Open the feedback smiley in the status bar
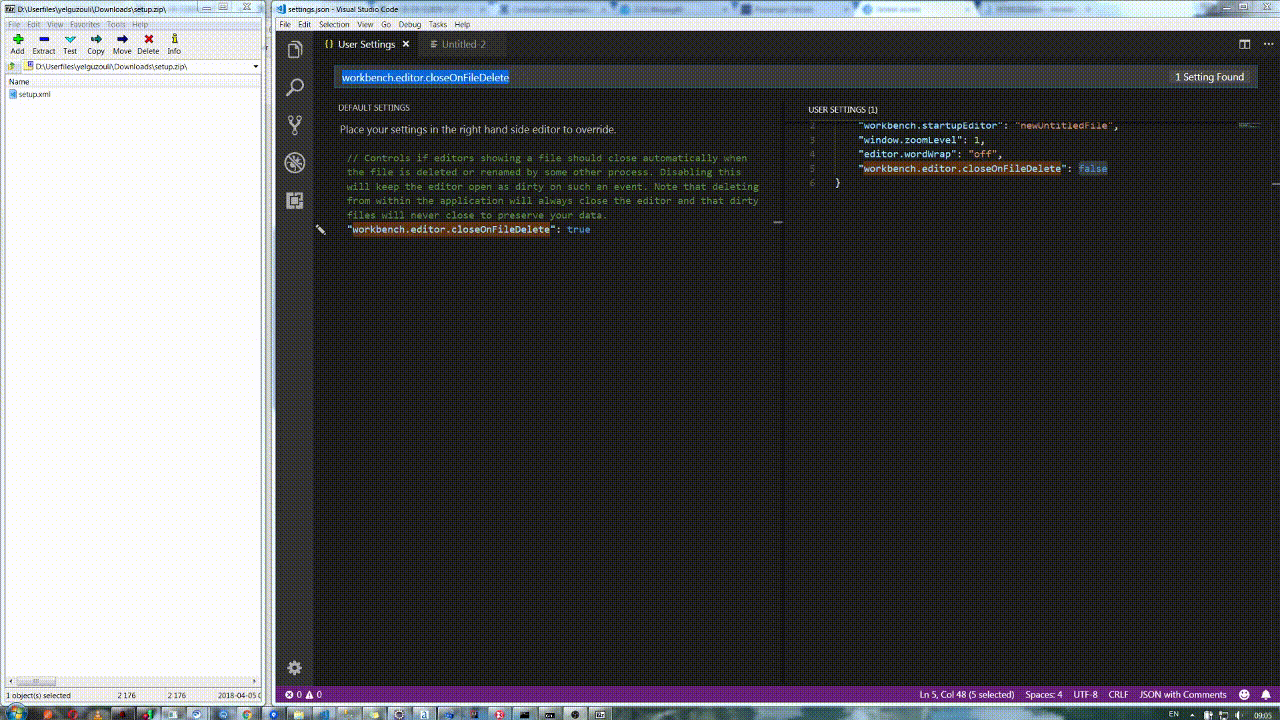This screenshot has height=720, width=1280. click(1243, 694)
